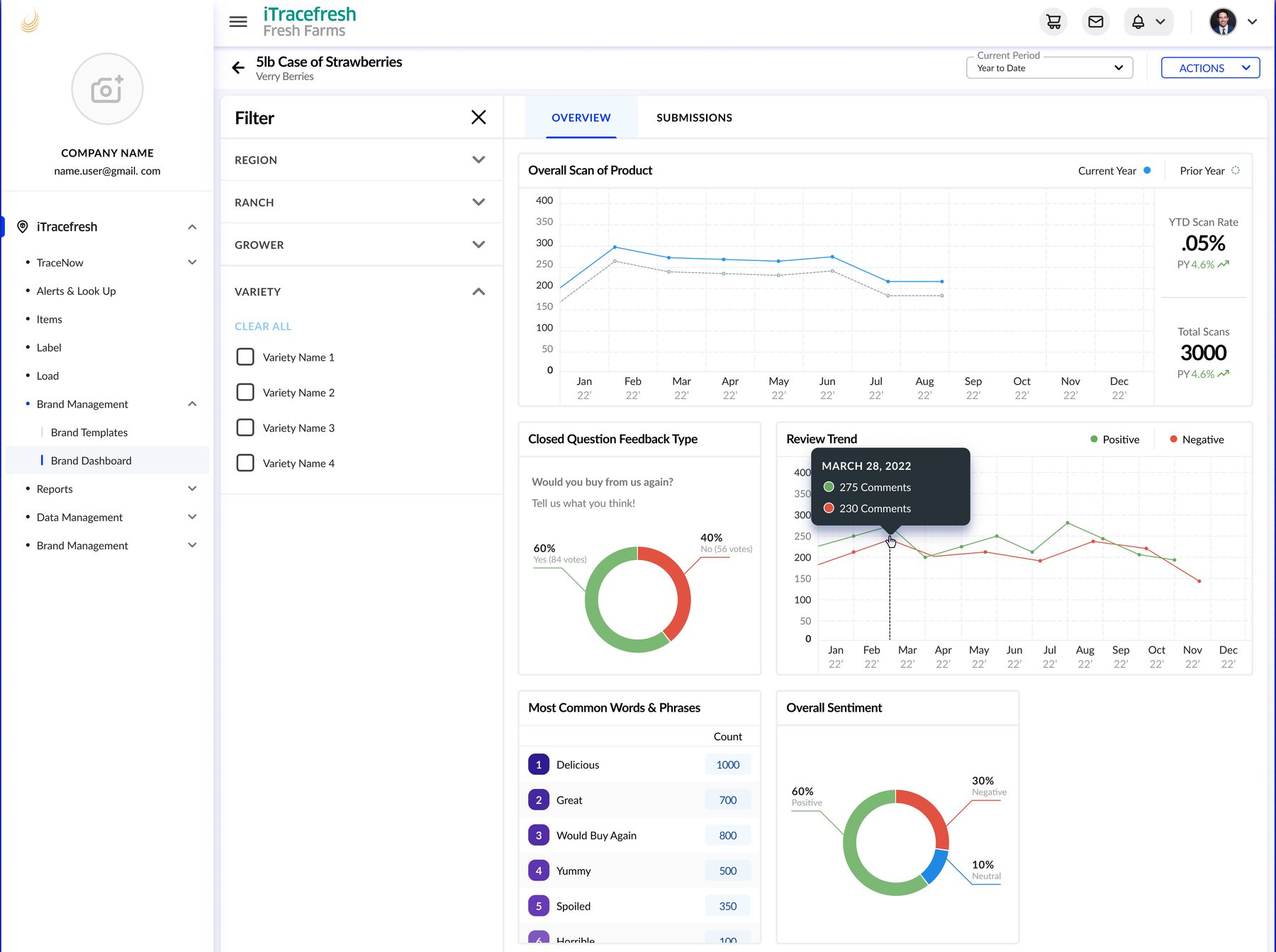Click the Prior Year legend dot
Screen dimensions: 1276x952
1236,170
